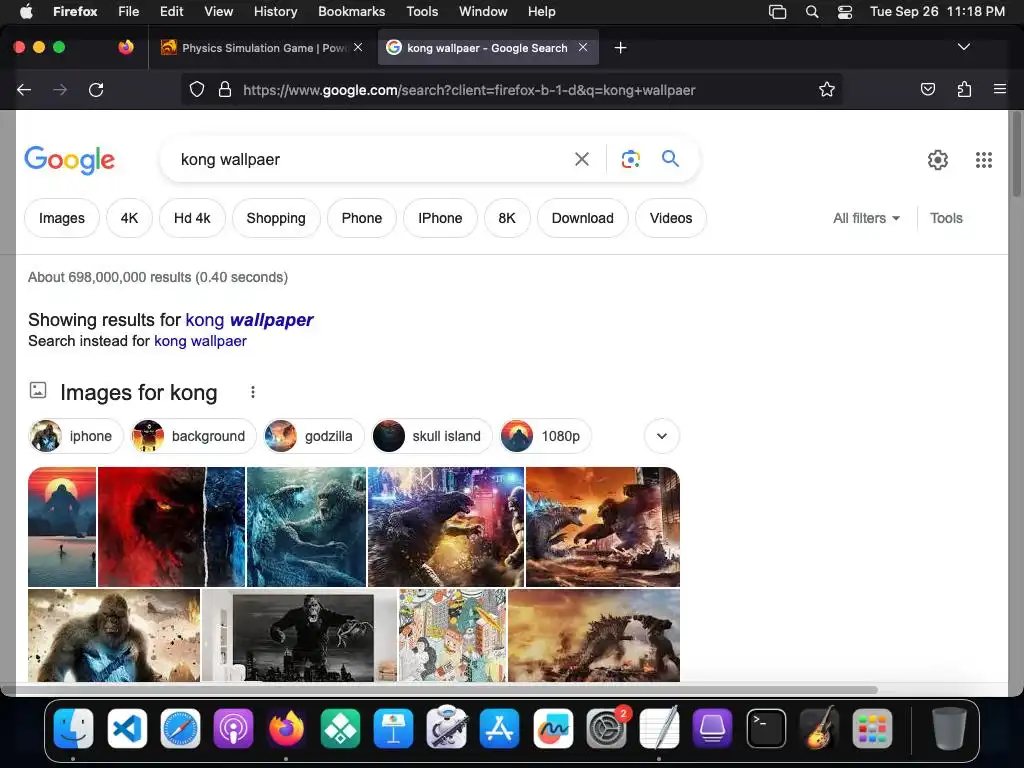Open GarageBand from the dock

point(819,728)
